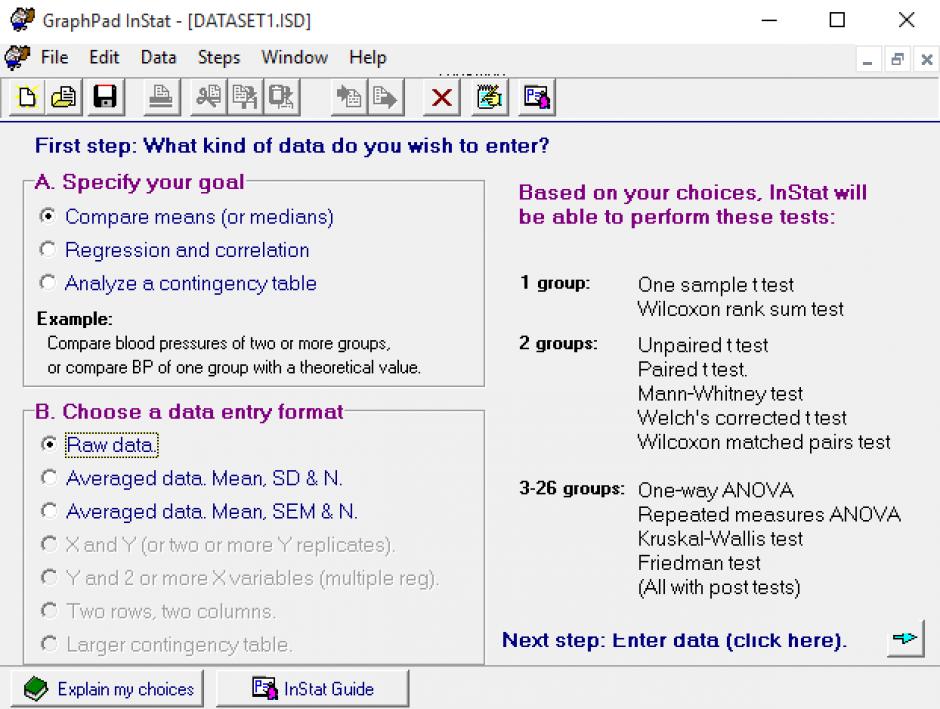Select Two rows, two columns option
This screenshot has width=940, height=709.
[x=159, y=611]
